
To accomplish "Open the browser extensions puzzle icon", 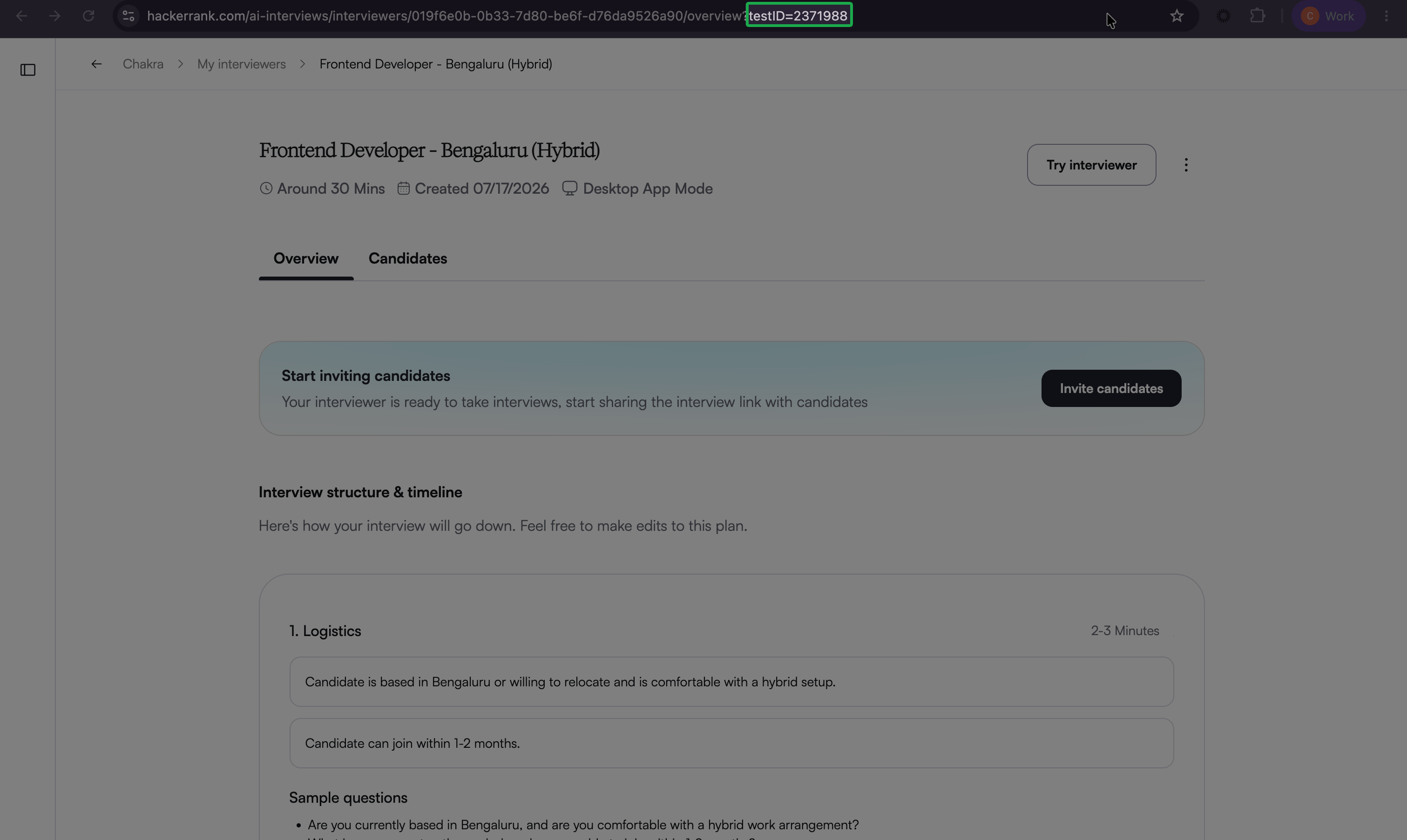I will pos(1257,16).
